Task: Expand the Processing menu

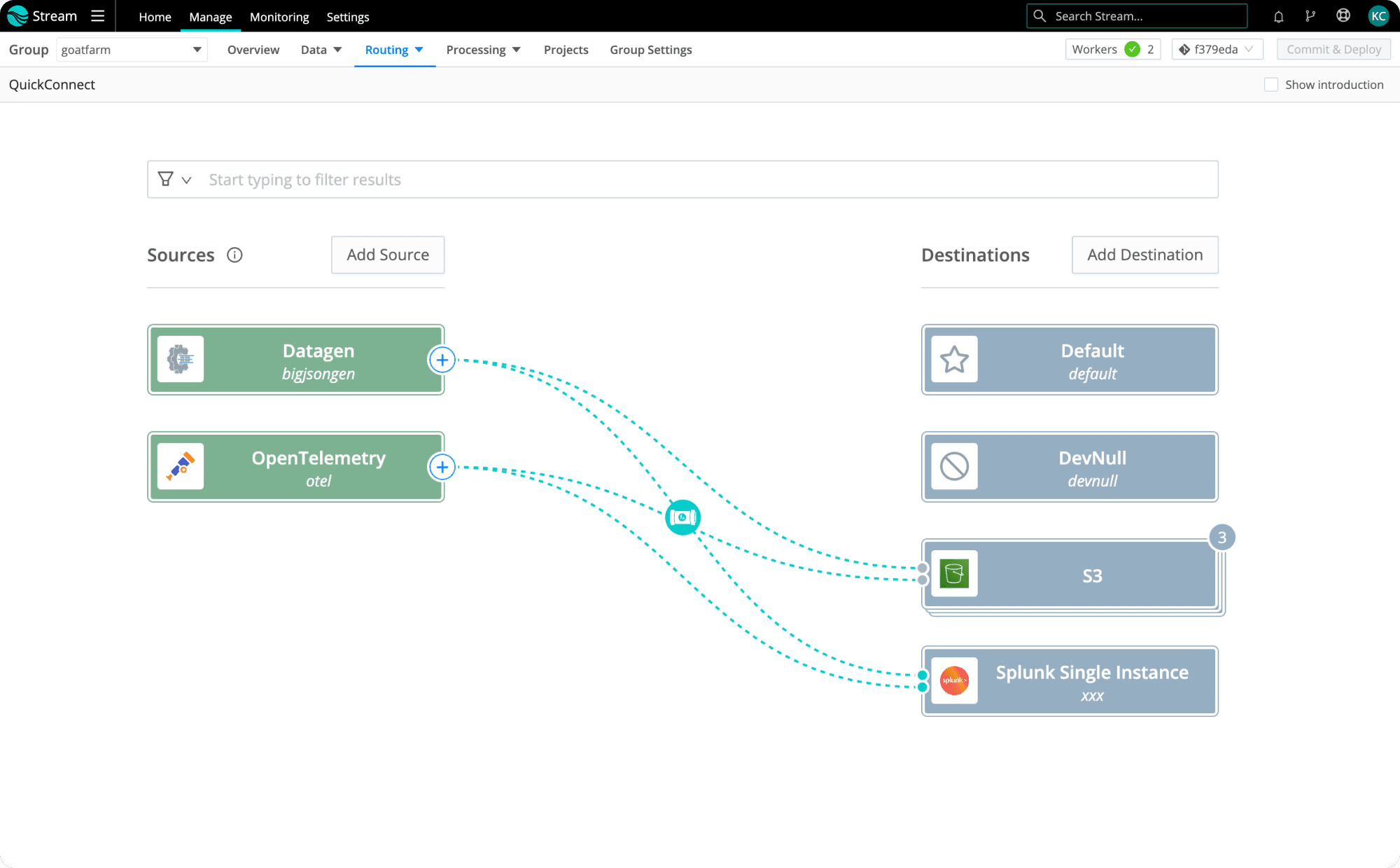Action: coord(483,50)
